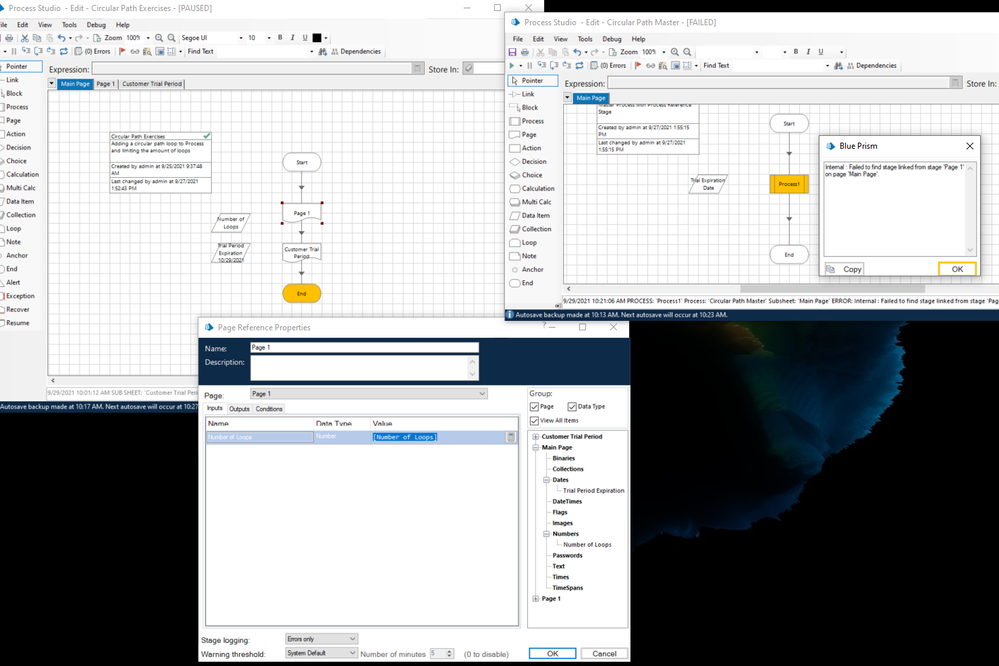Open the Page selection combo box

(x=367, y=394)
